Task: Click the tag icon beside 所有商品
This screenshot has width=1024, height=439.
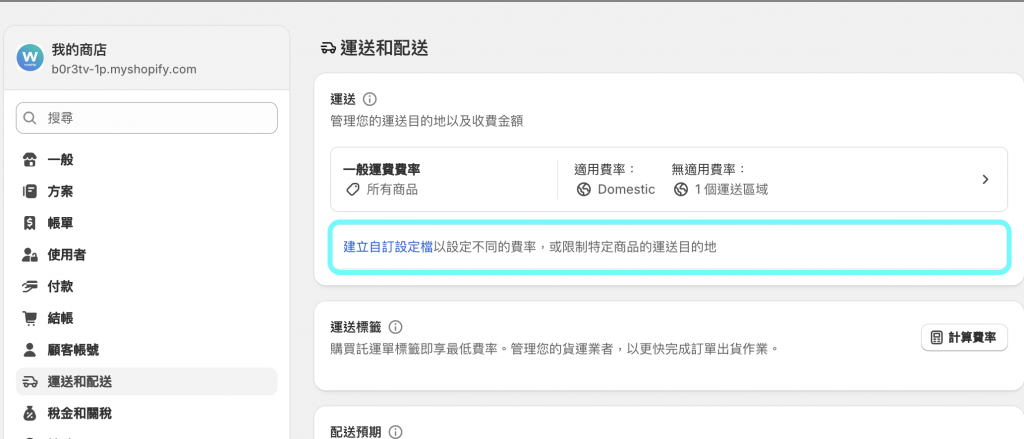Action: click(x=352, y=189)
